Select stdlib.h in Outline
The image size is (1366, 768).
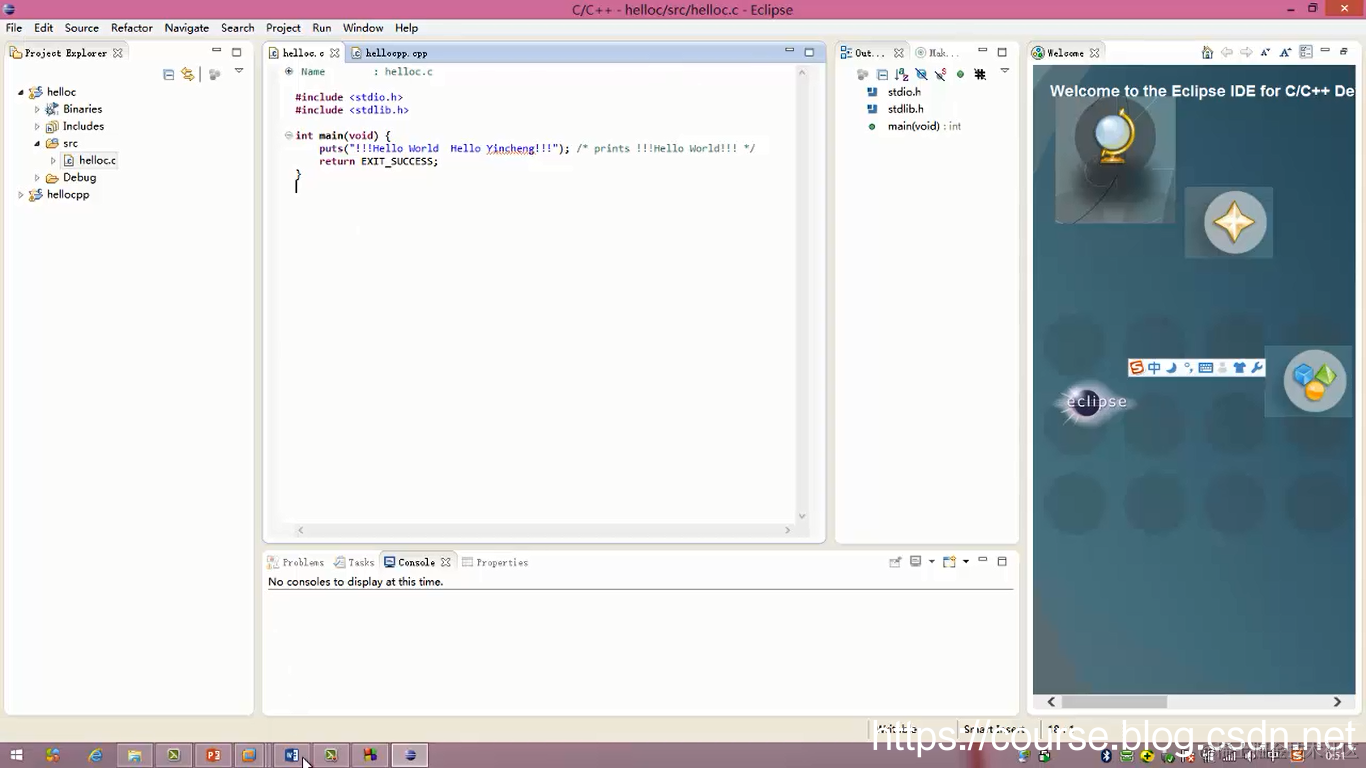[905, 109]
